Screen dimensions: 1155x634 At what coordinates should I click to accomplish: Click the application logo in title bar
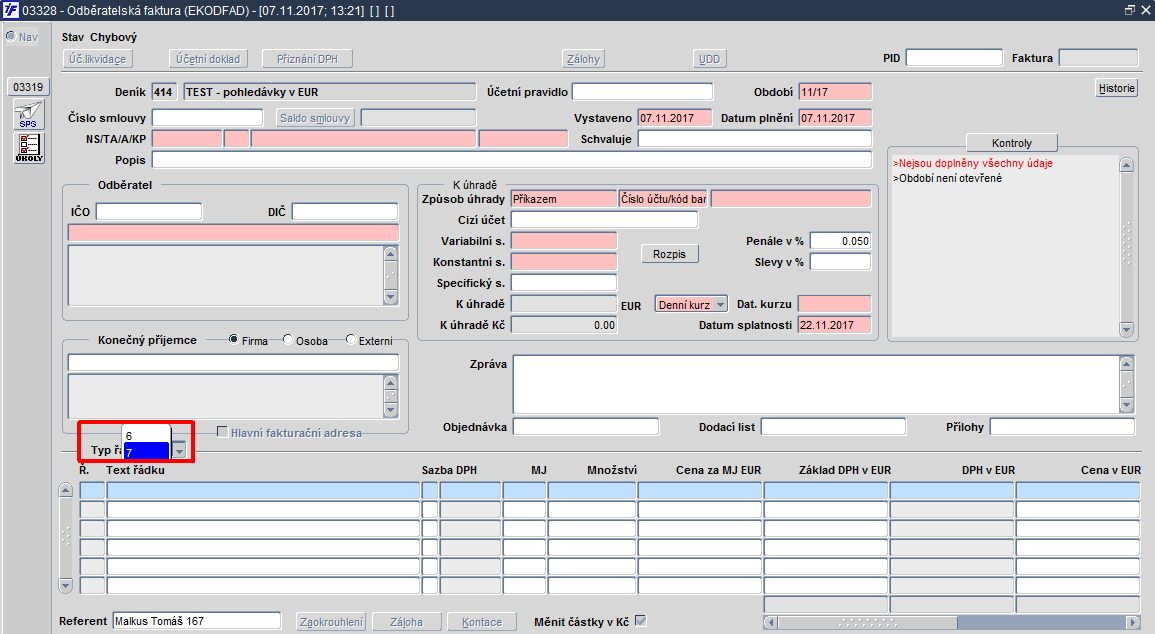pos(10,10)
